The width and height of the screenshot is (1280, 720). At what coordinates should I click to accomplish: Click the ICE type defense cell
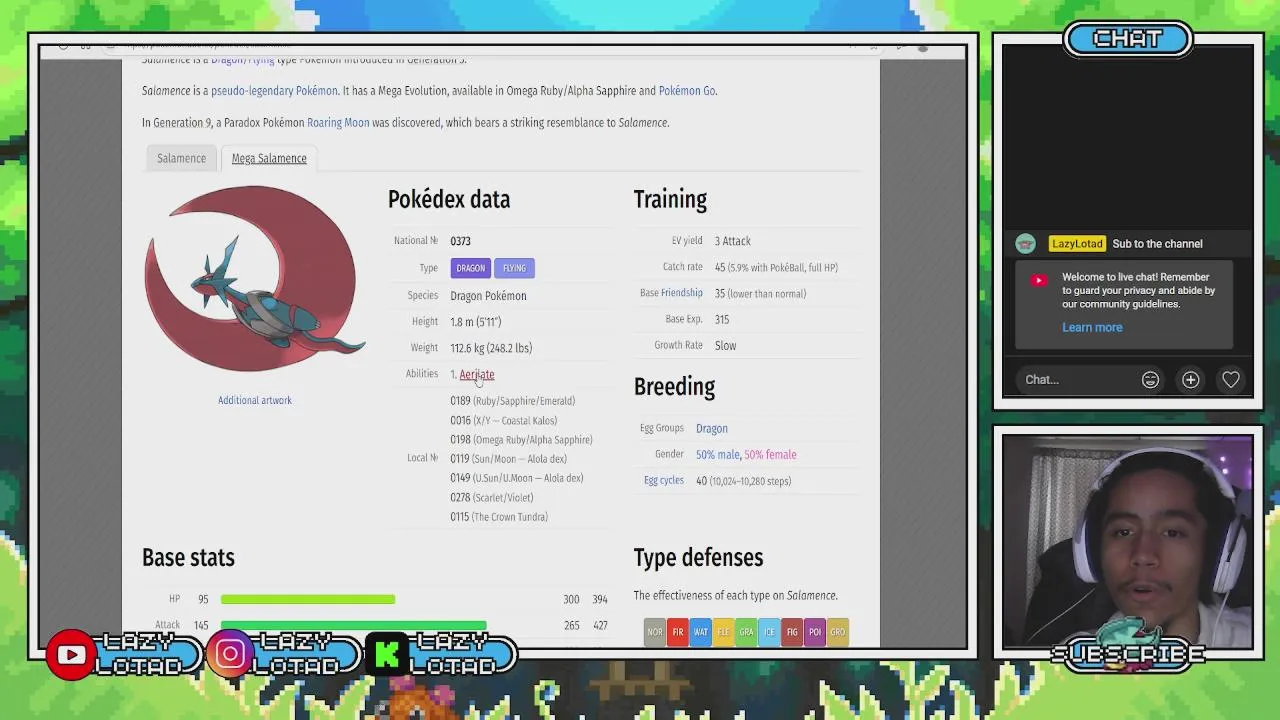point(769,632)
